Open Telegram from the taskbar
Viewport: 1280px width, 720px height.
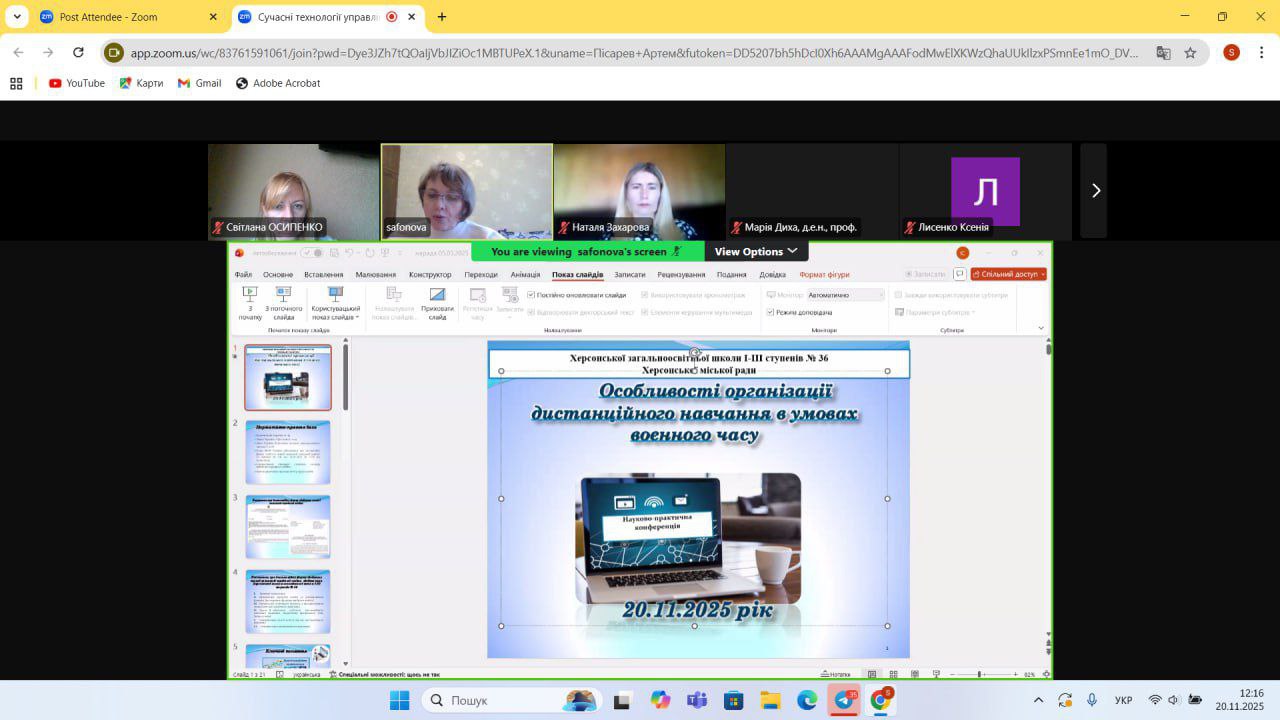(844, 700)
